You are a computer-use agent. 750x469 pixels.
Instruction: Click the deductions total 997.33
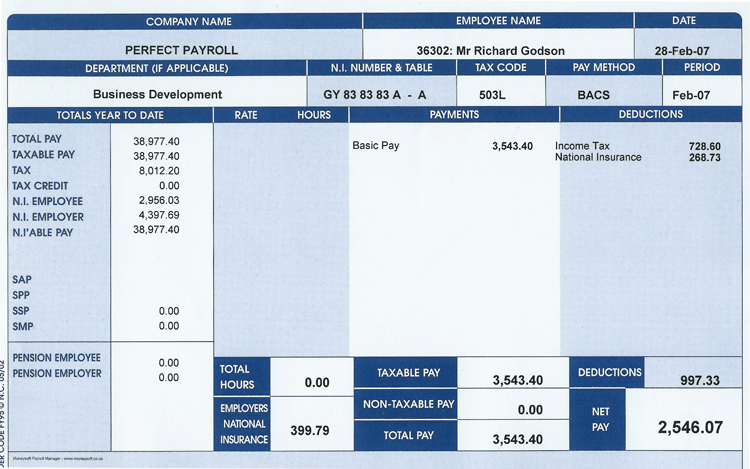coord(693,380)
